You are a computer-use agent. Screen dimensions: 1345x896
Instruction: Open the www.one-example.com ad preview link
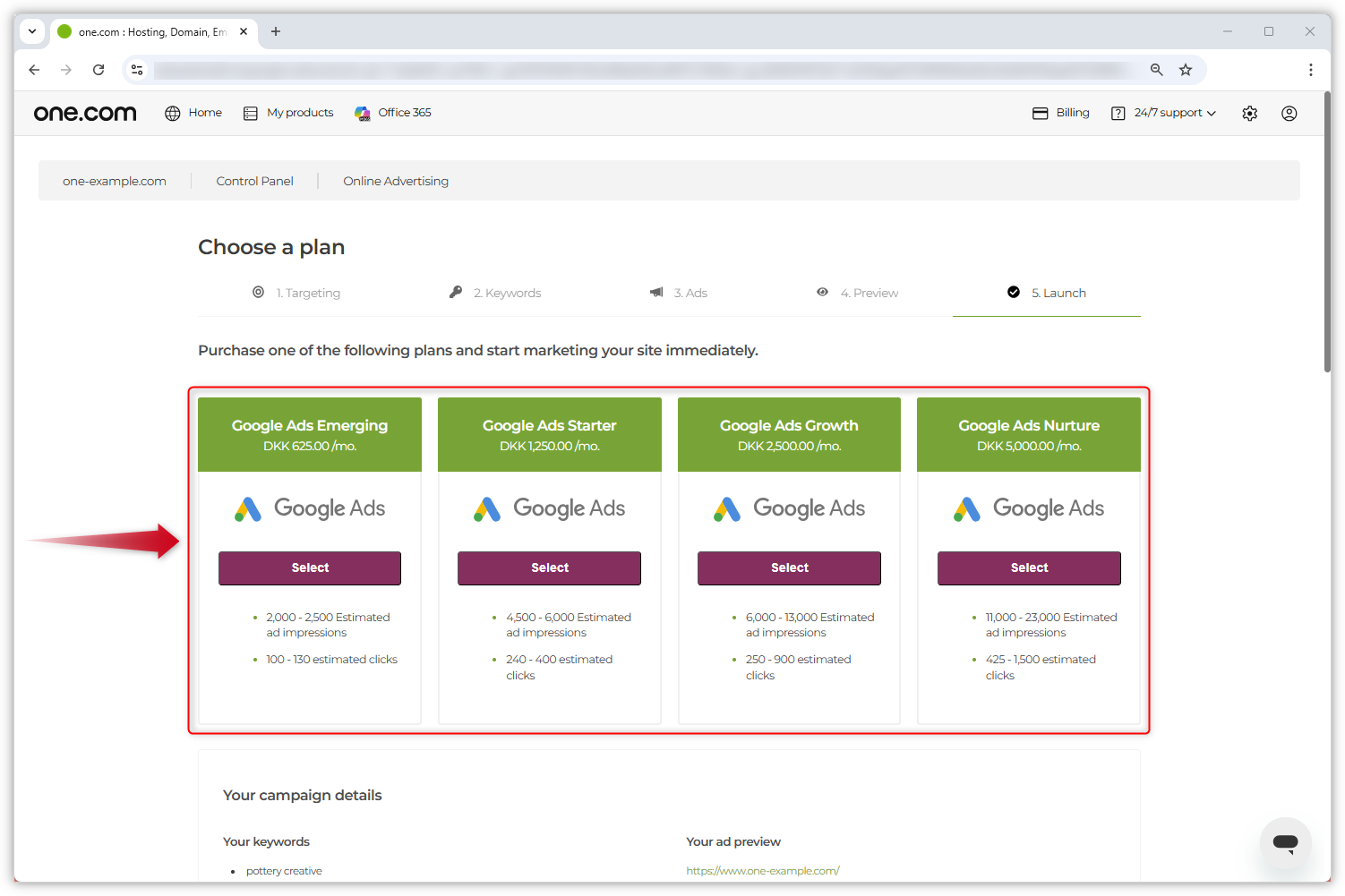pyautogui.click(x=763, y=871)
